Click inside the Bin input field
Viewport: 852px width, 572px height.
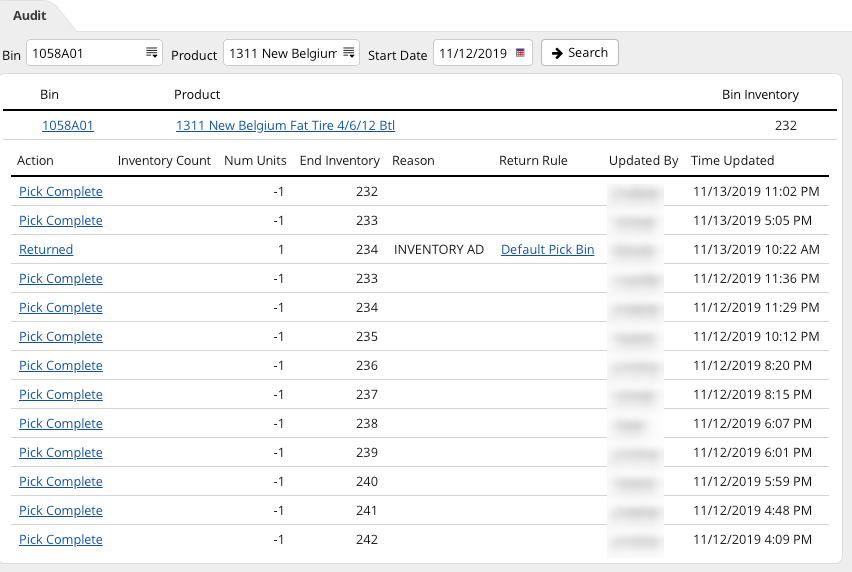point(85,53)
